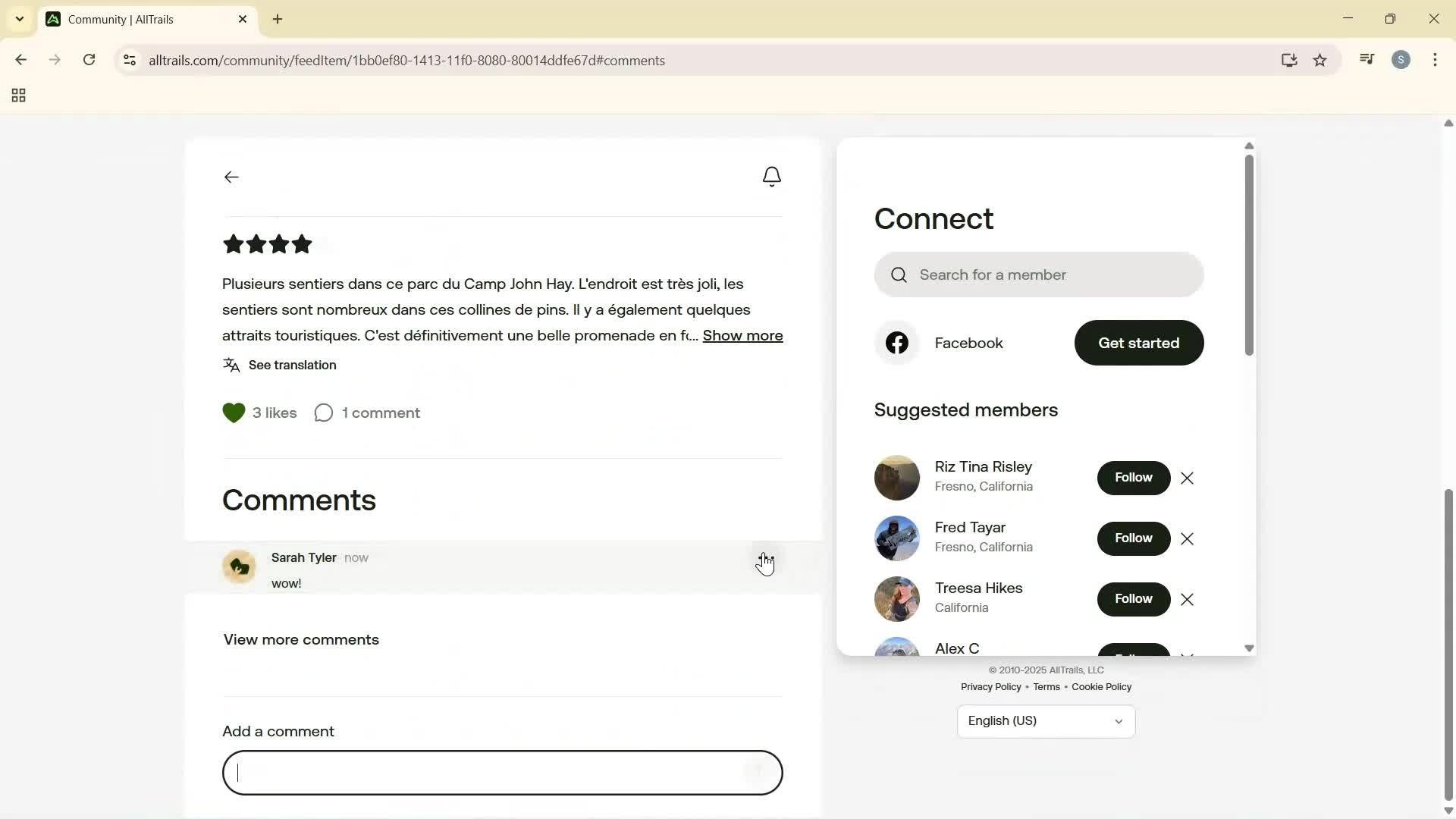
Task: Follow Fred Tayar
Action: (1133, 538)
